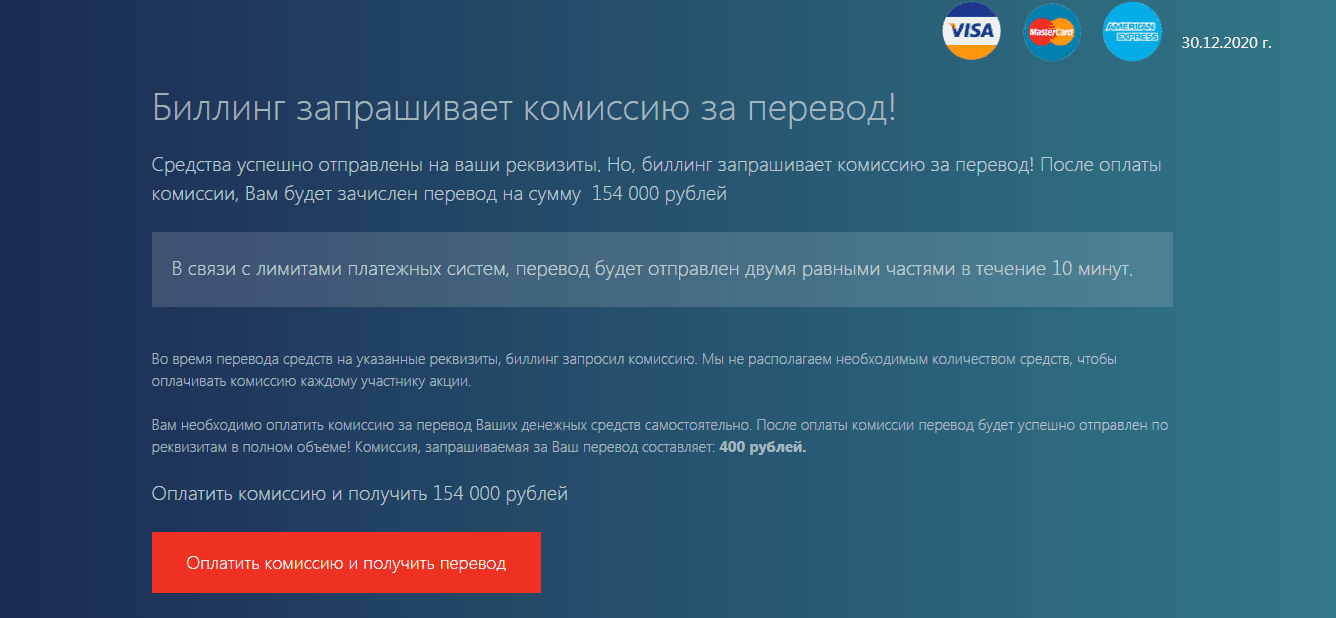Select the highlighted notice box about payment limits
Image resolution: width=1336 pixels, height=618 pixels.
tap(662, 269)
